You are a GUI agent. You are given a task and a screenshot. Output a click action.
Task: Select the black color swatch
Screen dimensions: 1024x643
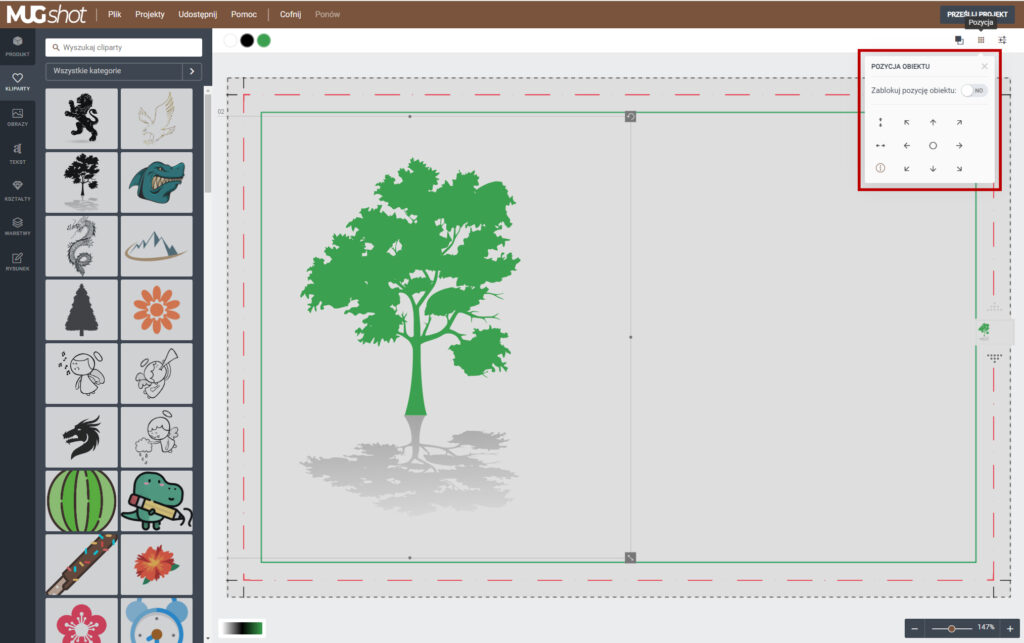click(247, 40)
